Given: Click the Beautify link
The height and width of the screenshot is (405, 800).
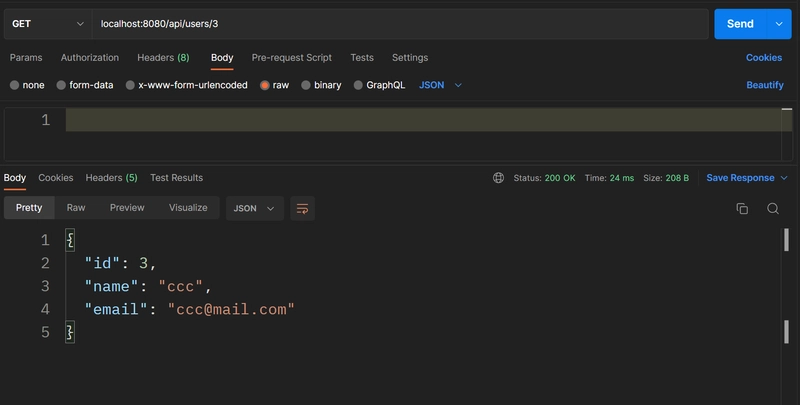Looking at the screenshot, I should click(x=765, y=85).
